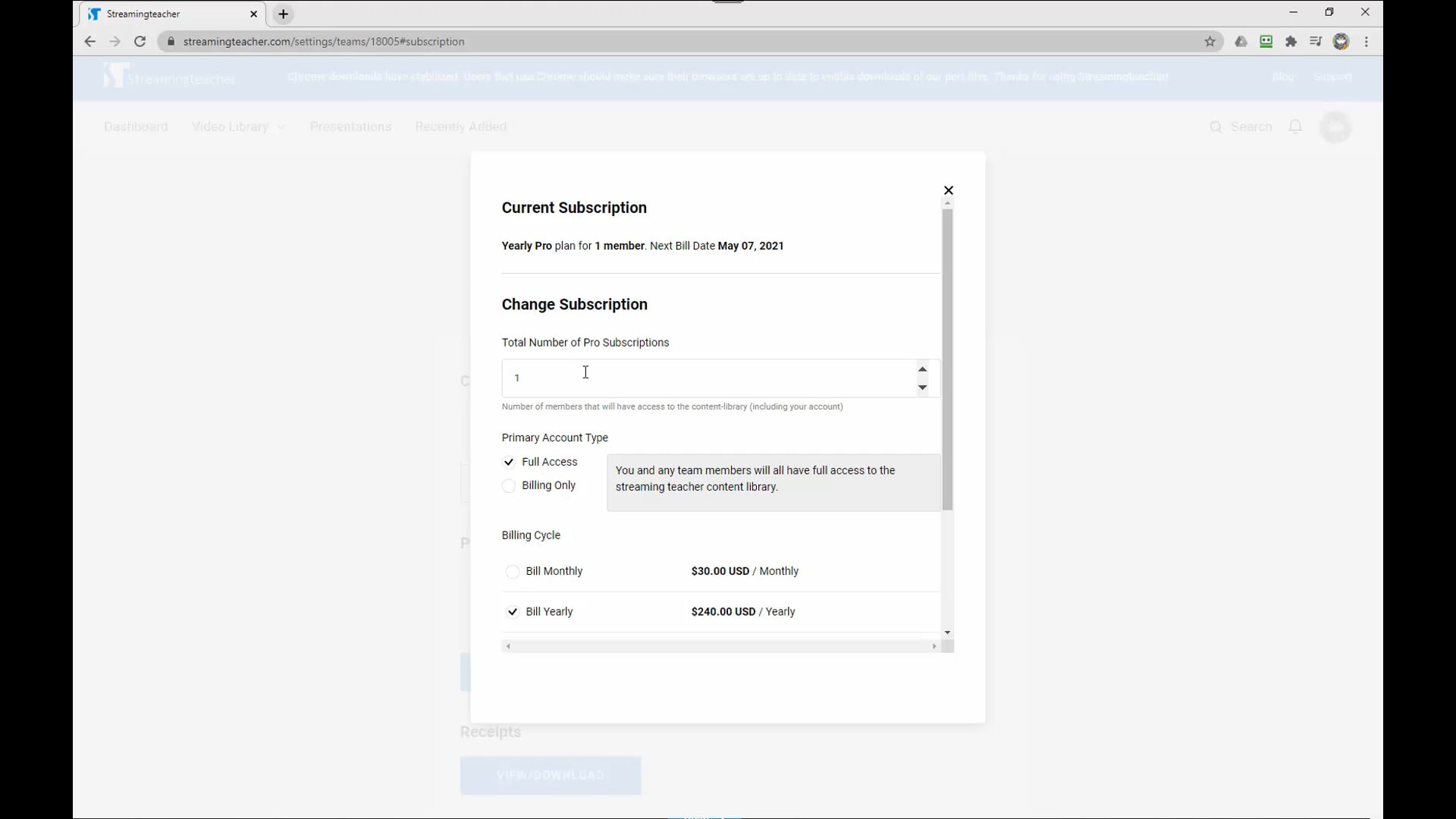Click dialog scrollbar down arrow

click(x=947, y=632)
